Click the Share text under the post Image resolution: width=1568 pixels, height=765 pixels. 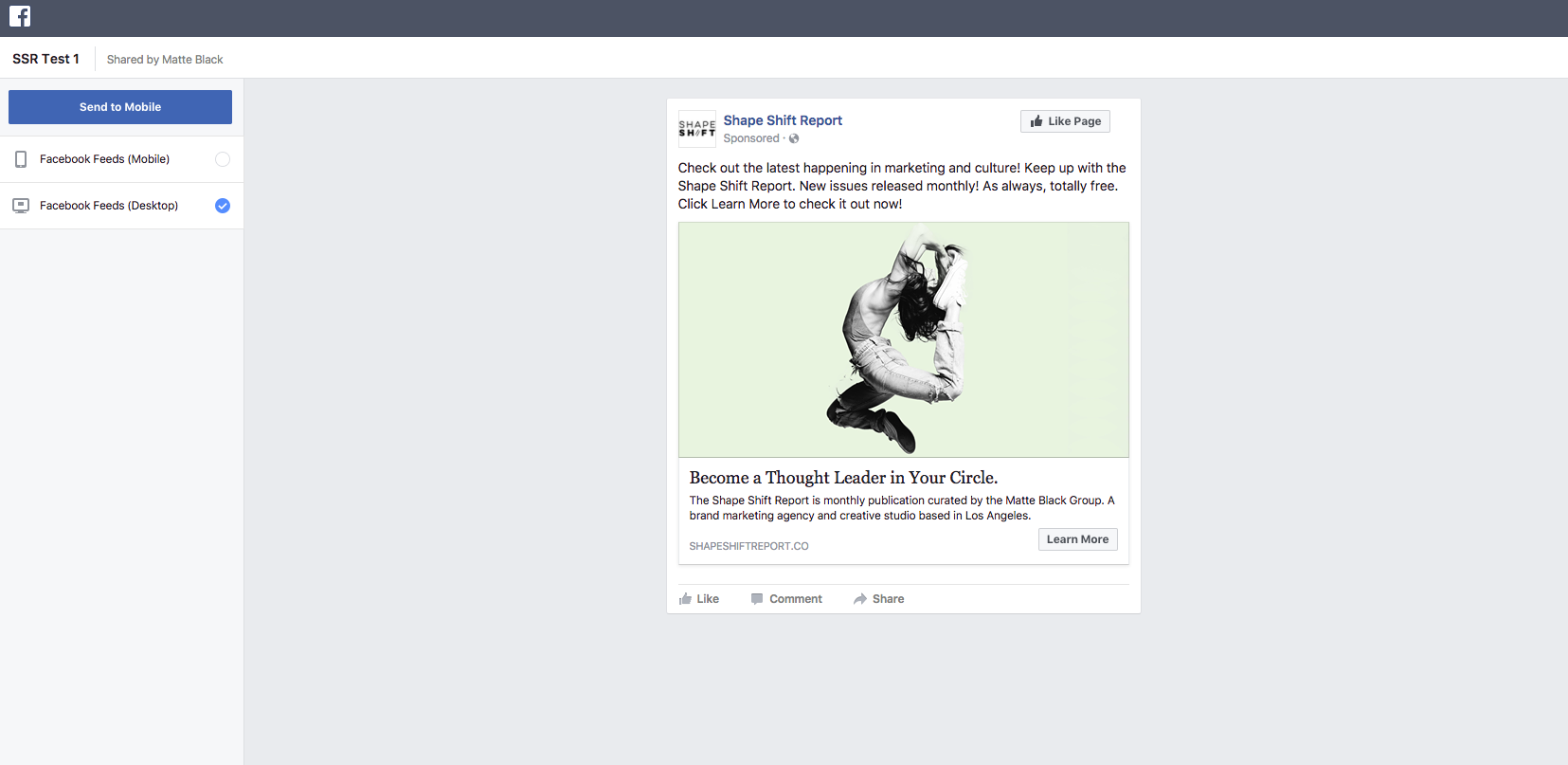point(888,599)
